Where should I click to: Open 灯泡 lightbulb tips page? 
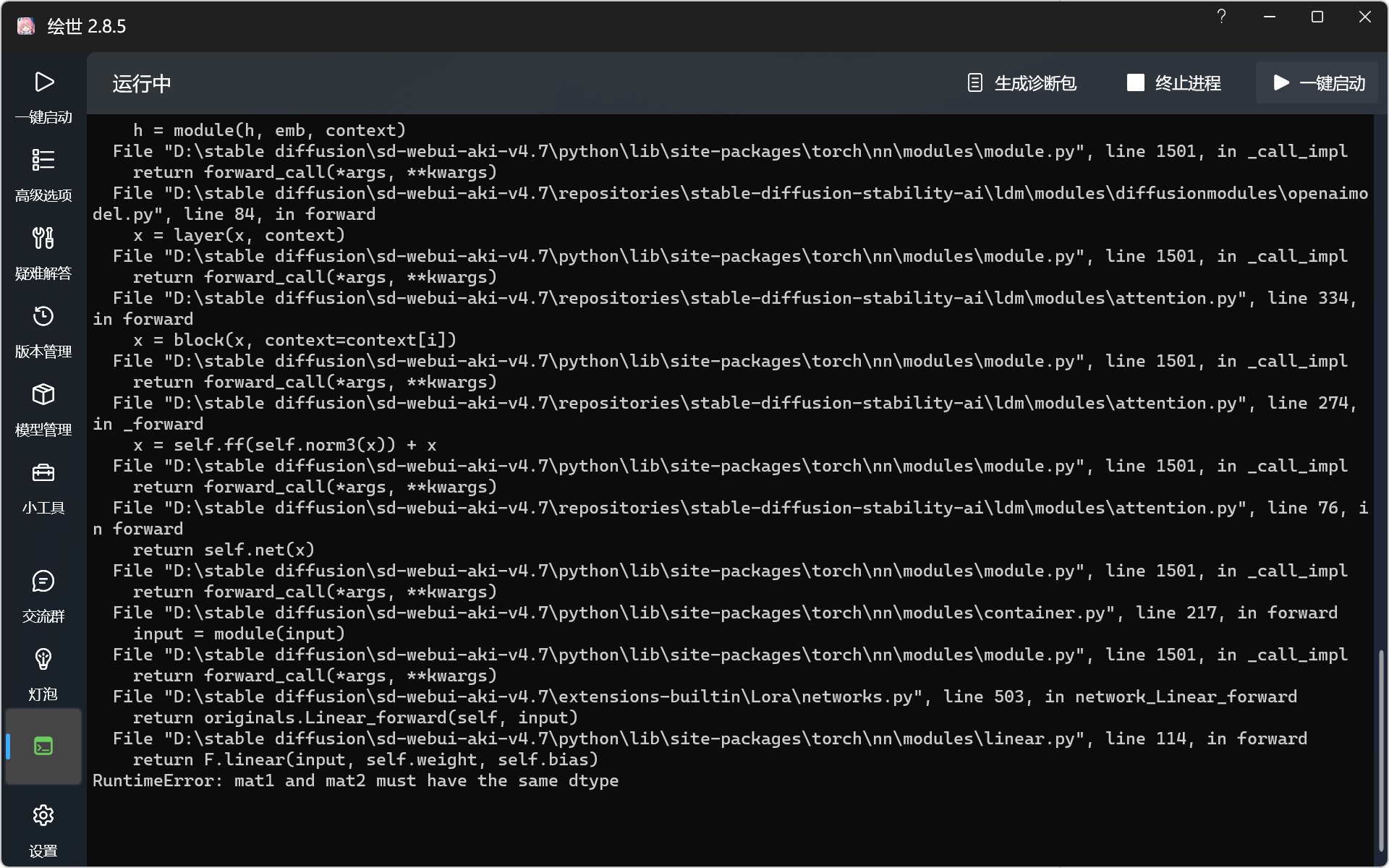43,674
